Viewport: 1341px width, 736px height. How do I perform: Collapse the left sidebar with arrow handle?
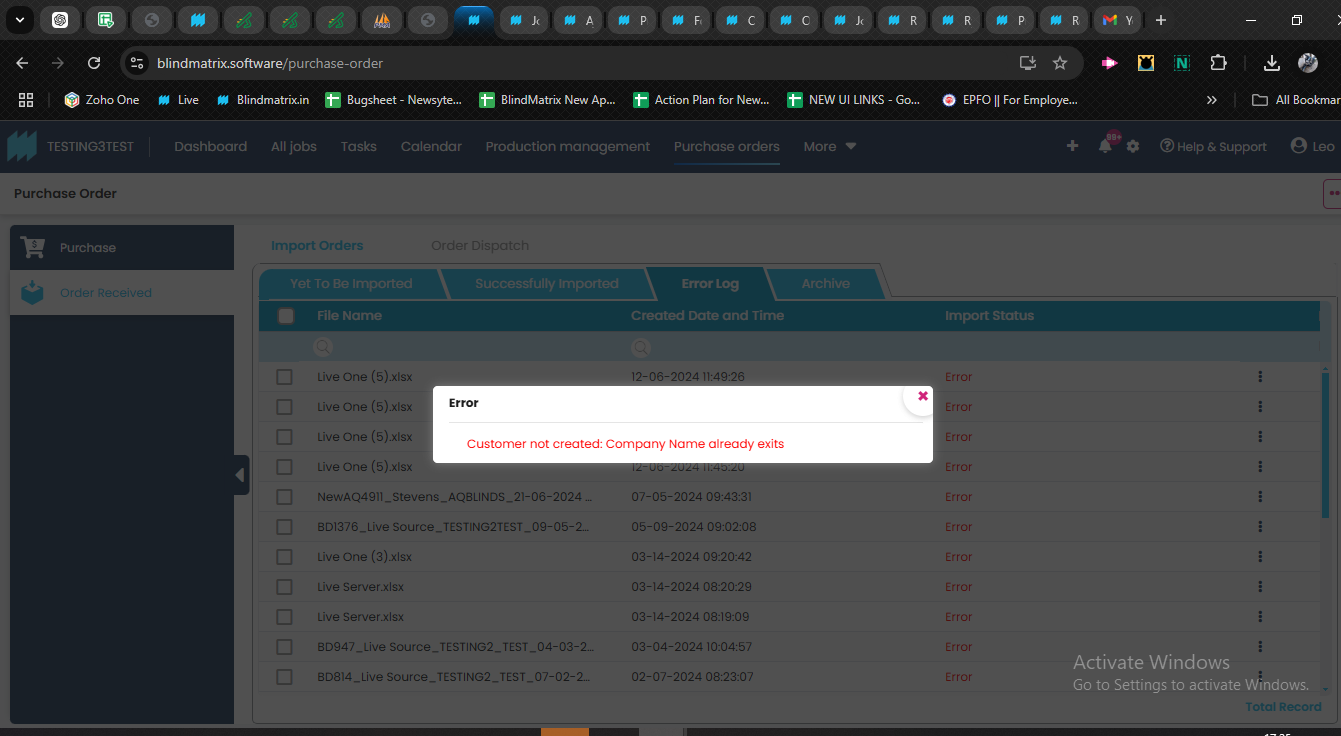240,475
